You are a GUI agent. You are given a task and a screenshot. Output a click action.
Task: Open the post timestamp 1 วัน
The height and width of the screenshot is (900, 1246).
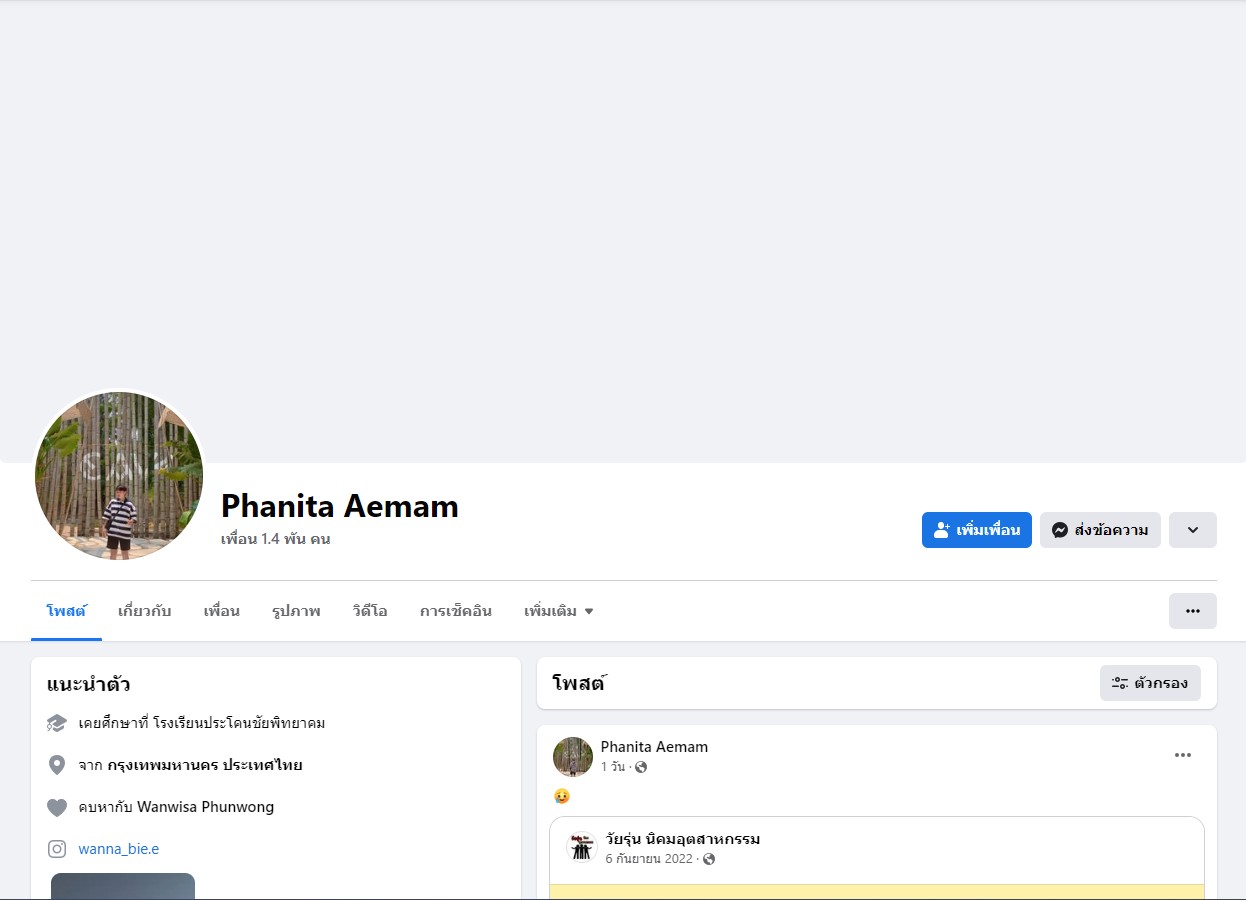point(613,767)
